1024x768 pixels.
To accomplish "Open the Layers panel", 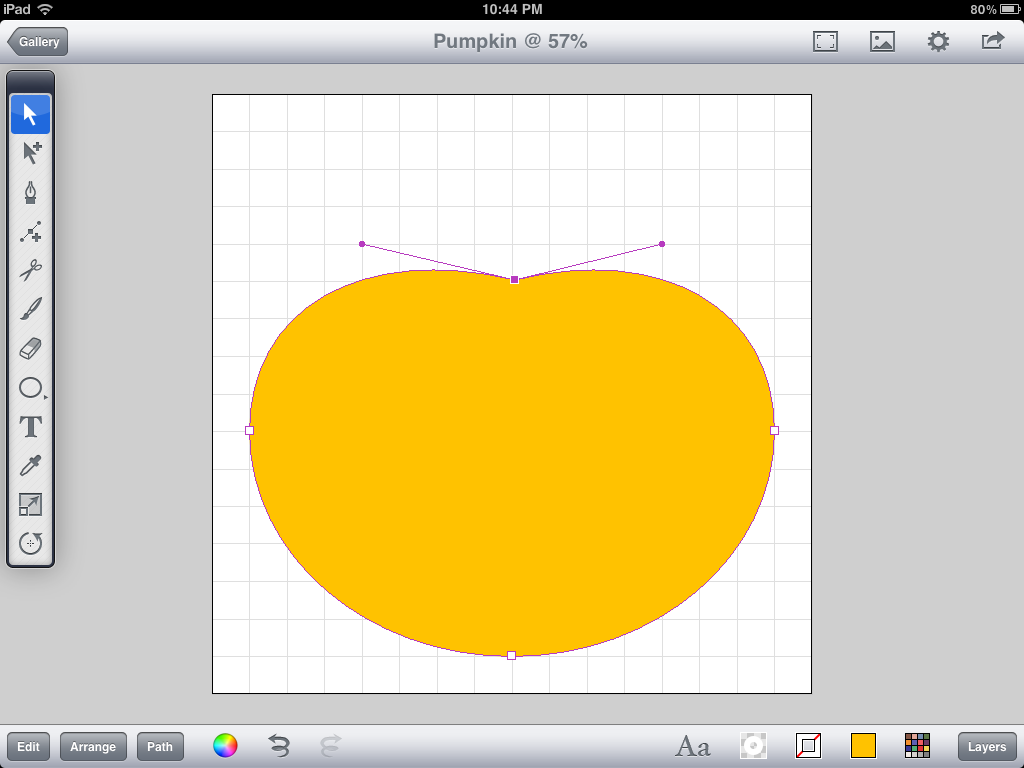I will pyautogui.click(x=986, y=746).
